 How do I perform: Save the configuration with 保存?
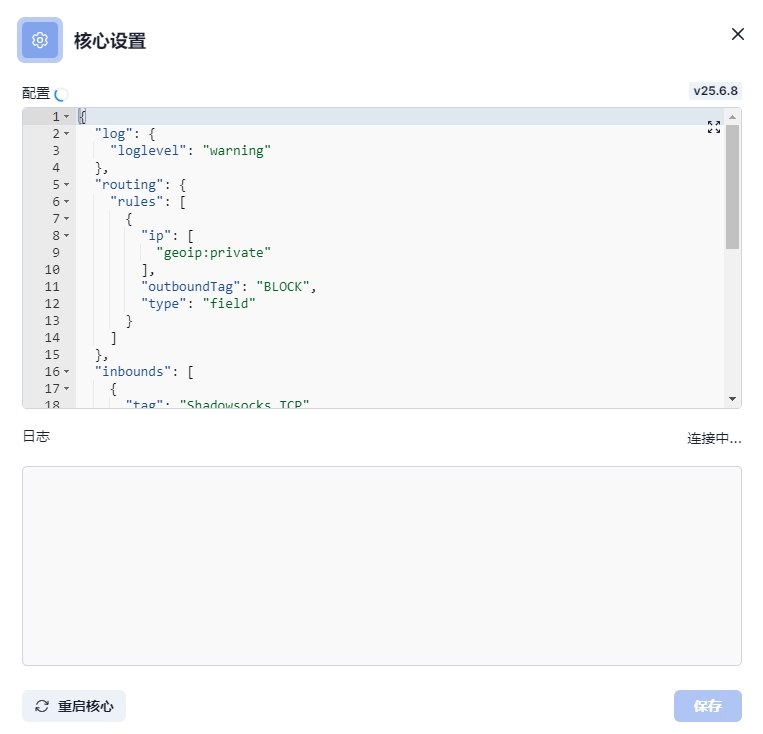coord(707,706)
